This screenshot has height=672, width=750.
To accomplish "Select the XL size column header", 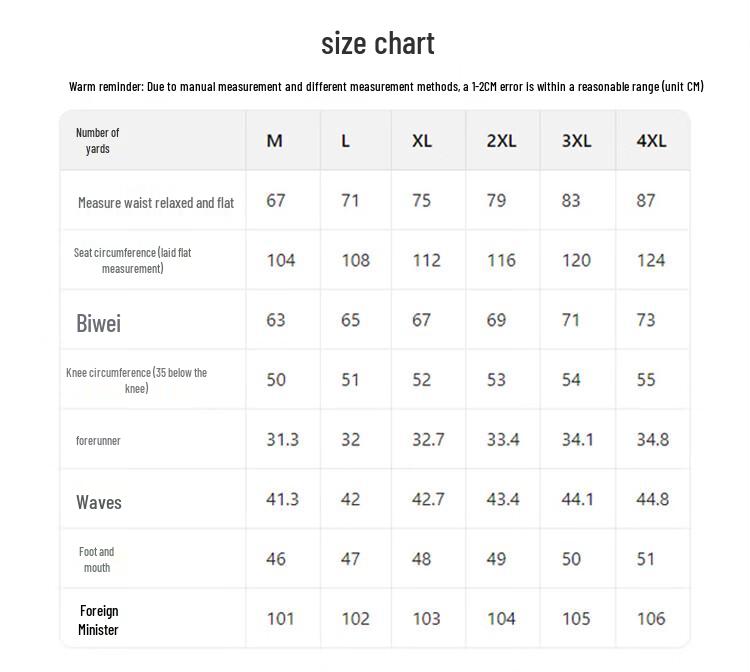I will [422, 141].
